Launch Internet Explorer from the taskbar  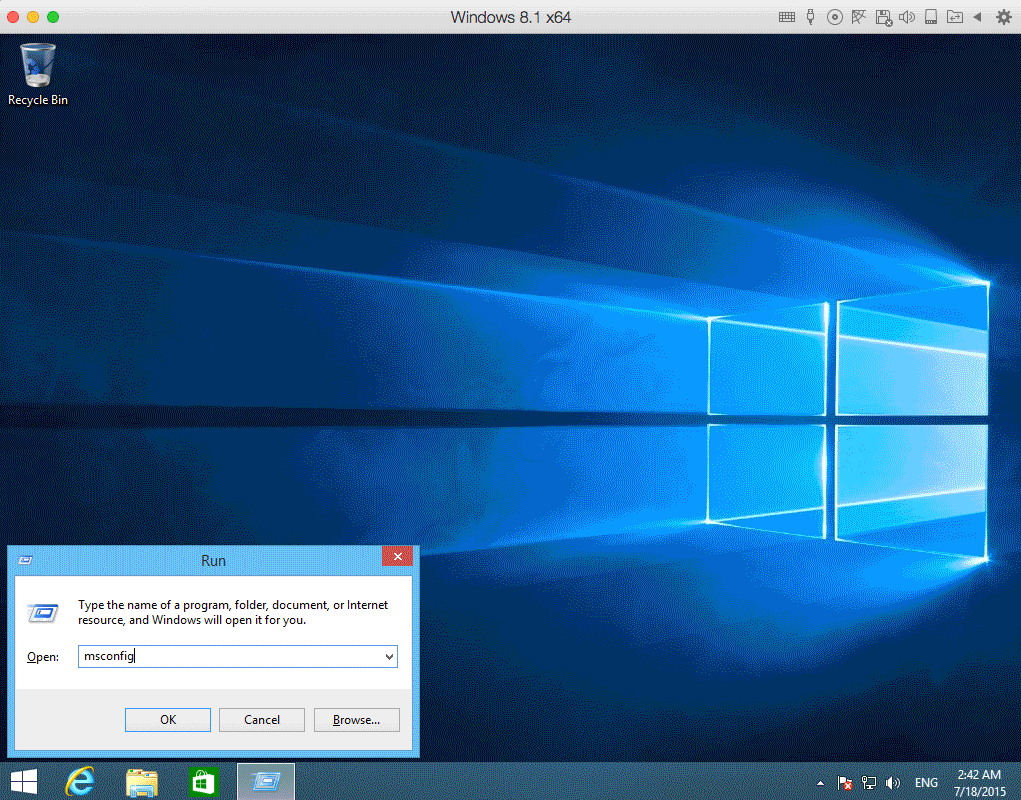point(80,782)
